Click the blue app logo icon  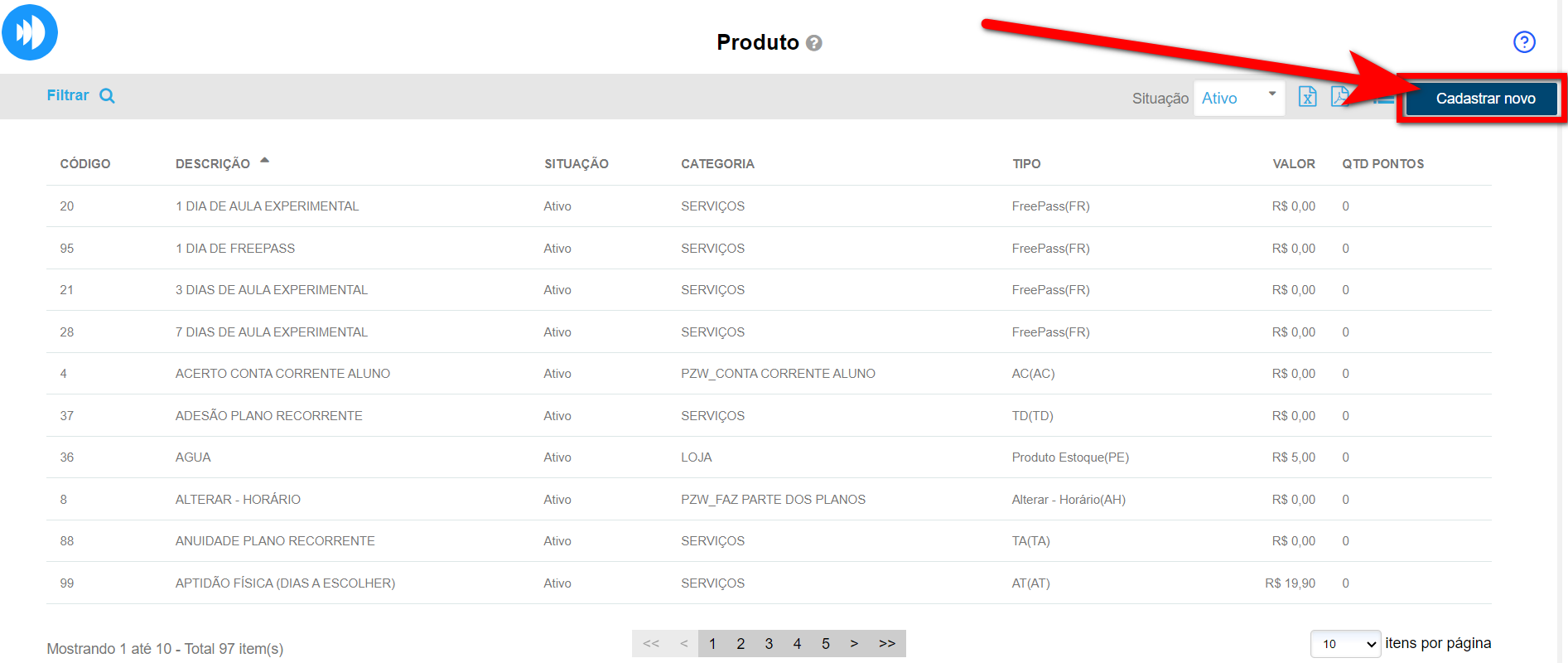click(x=30, y=32)
